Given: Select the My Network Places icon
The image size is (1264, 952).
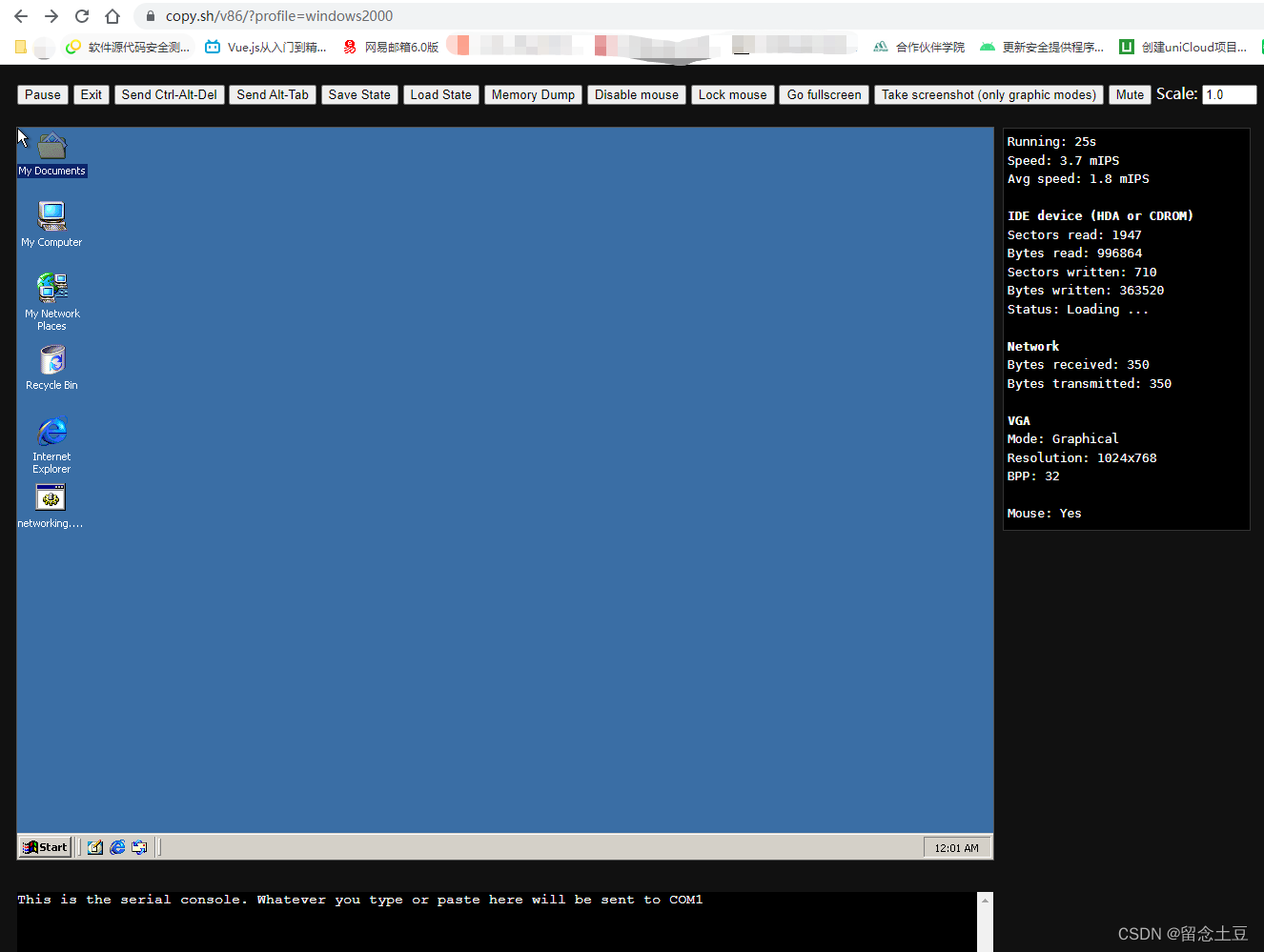Looking at the screenshot, I should [51, 301].
